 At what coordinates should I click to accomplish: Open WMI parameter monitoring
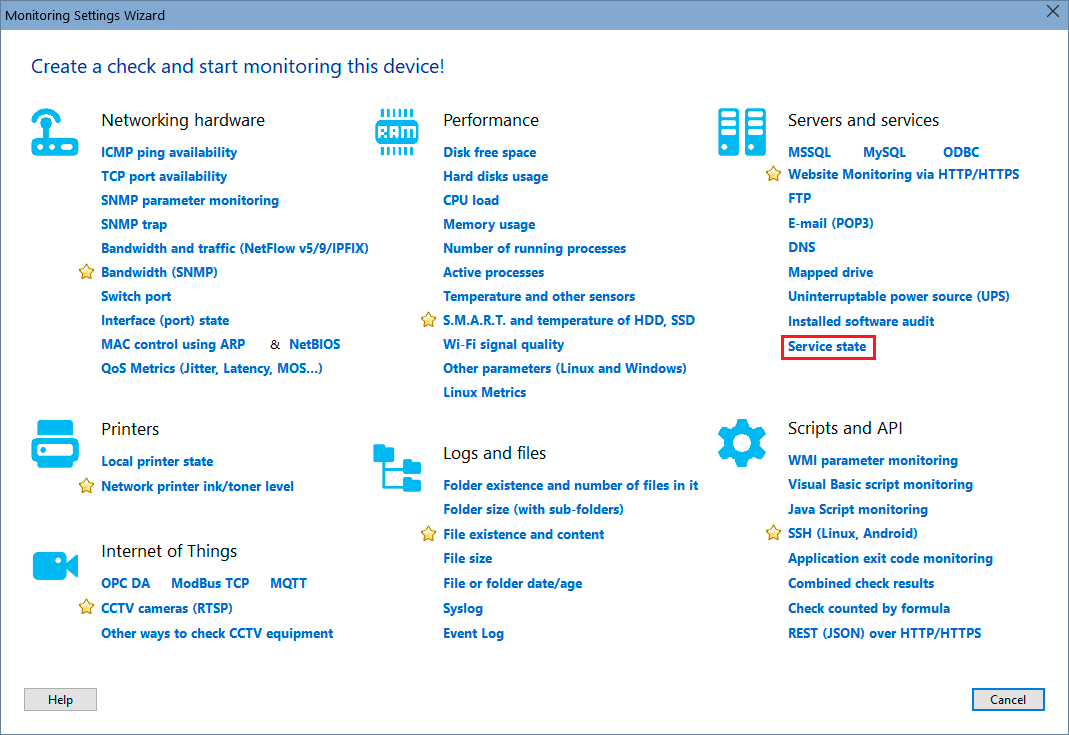[872, 460]
